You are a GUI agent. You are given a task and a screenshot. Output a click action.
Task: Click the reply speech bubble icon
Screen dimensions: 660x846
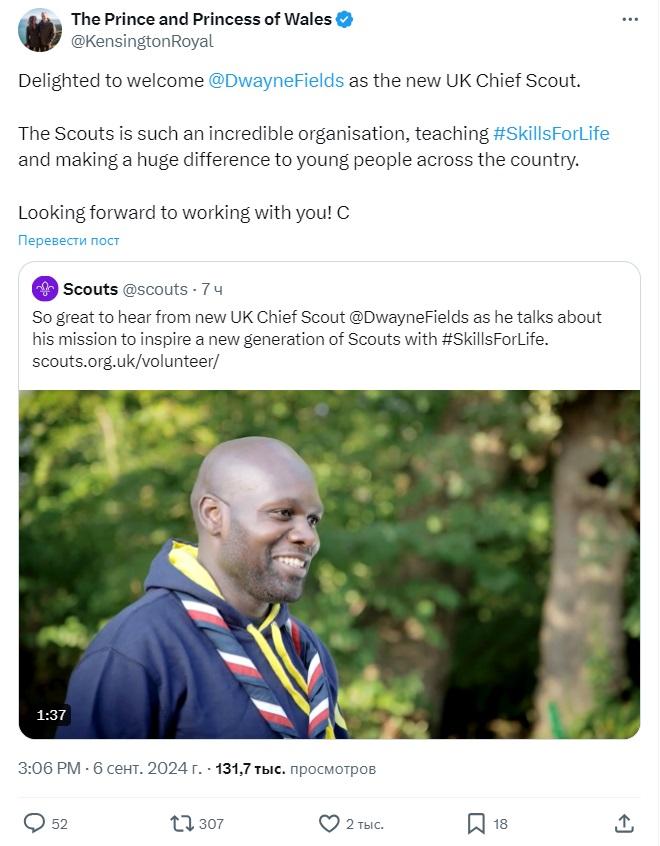pos(35,823)
